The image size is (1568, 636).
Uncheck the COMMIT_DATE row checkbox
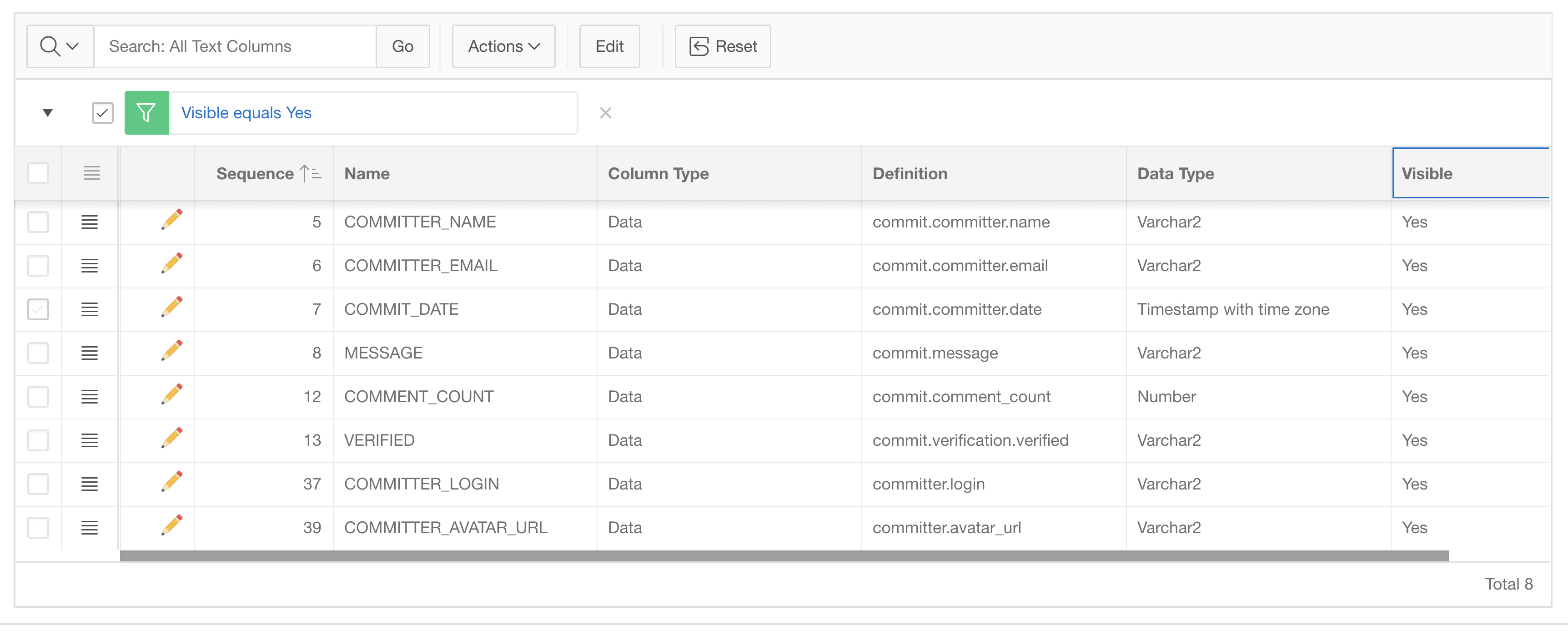point(38,309)
